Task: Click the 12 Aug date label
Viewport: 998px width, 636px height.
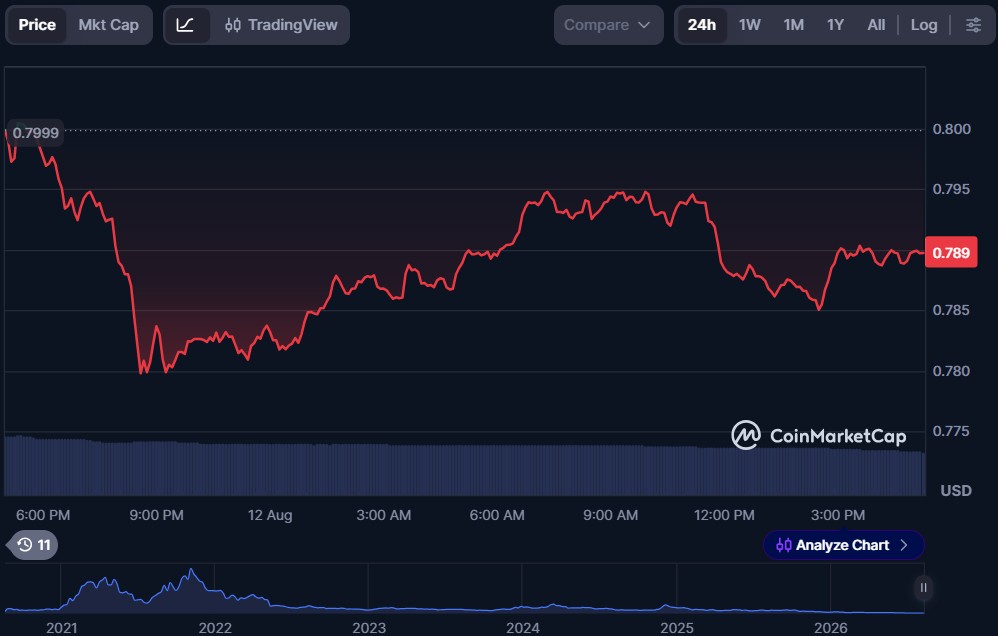Action: click(270, 515)
